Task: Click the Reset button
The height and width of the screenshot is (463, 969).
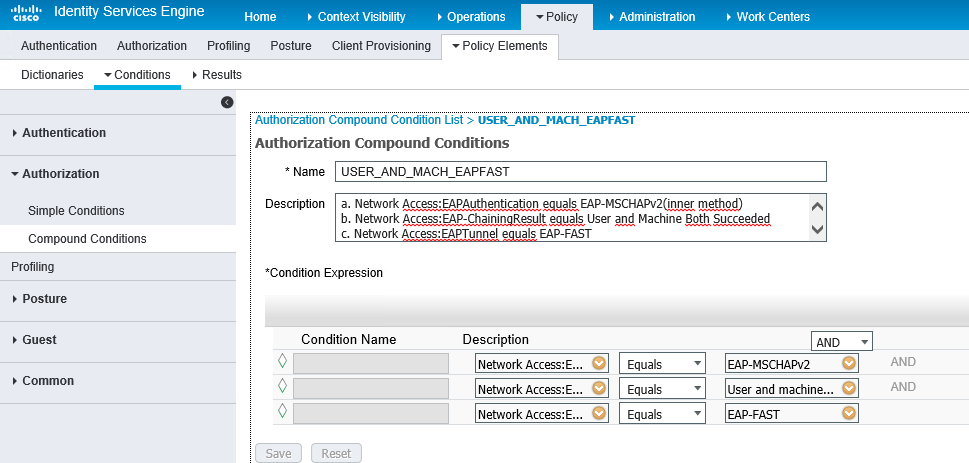Action: pyautogui.click(x=336, y=453)
